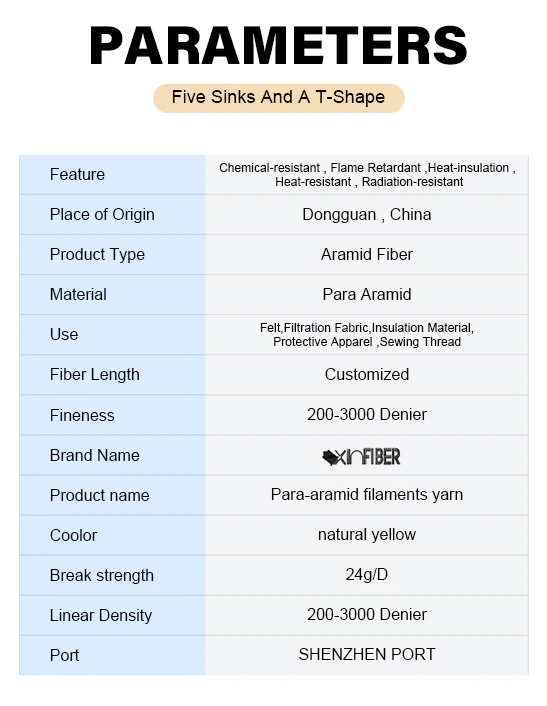The image size is (547, 706).
Task: Click the Chemical-resistant feature text
Action: click(x=269, y=168)
